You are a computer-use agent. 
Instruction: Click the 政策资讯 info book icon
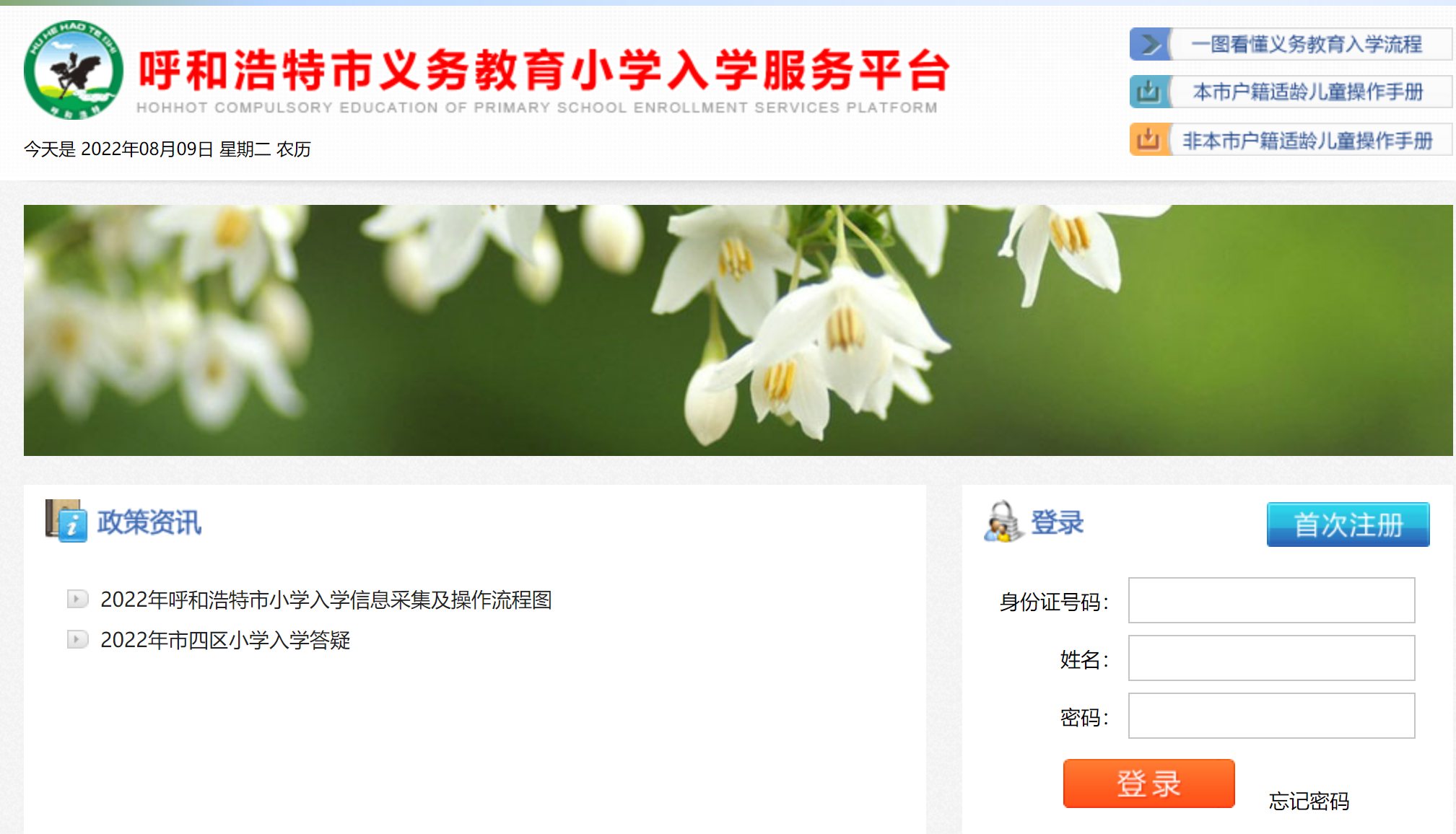[x=66, y=520]
